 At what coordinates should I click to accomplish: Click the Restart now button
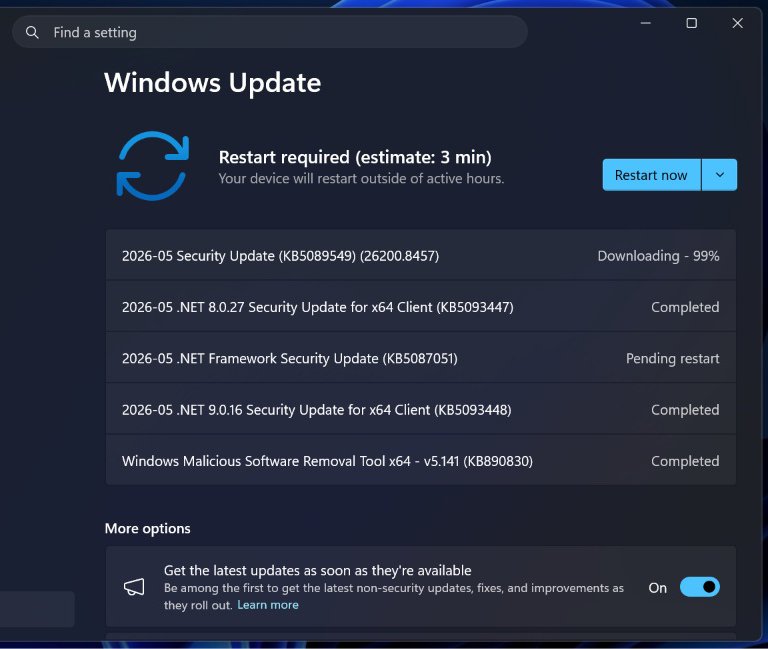click(x=651, y=175)
